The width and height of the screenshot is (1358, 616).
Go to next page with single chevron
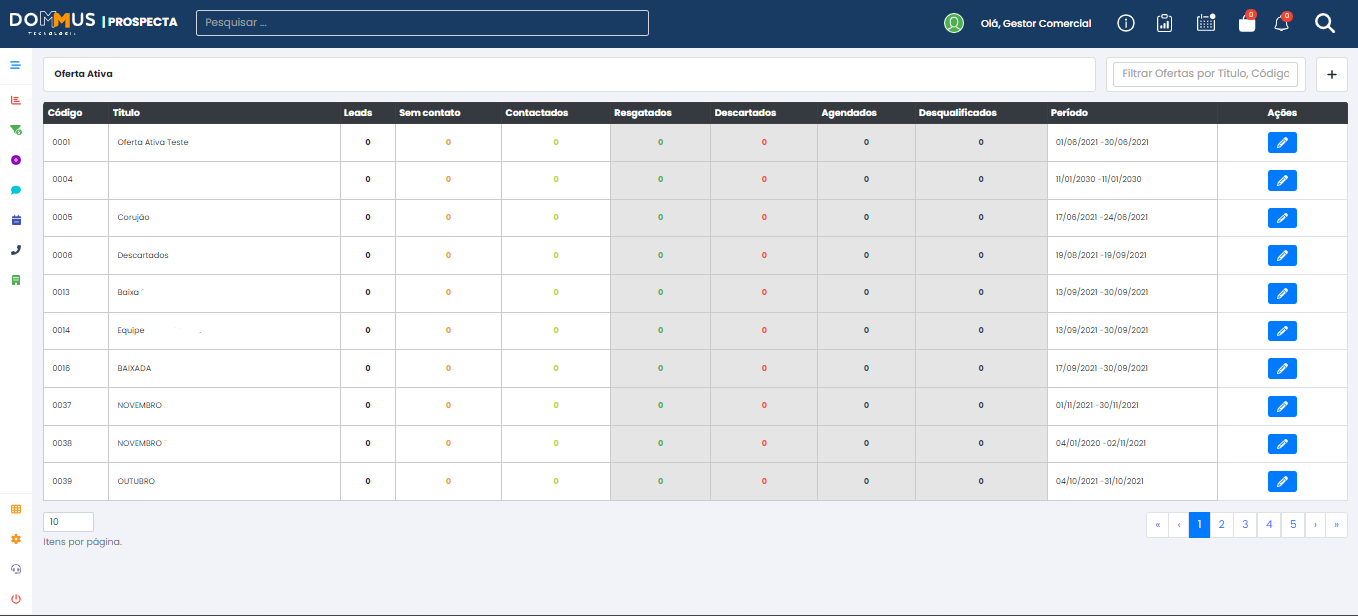(x=1314, y=524)
